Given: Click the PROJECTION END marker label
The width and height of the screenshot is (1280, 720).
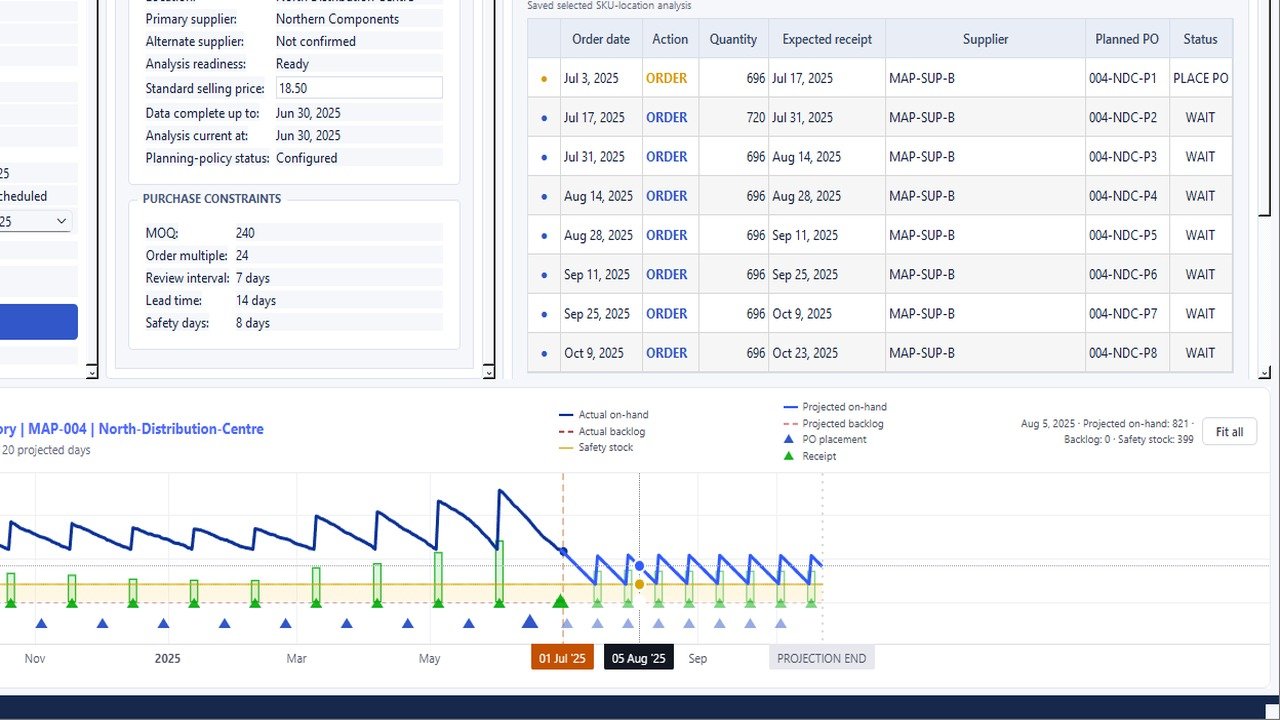Looking at the screenshot, I should pos(822,658).
